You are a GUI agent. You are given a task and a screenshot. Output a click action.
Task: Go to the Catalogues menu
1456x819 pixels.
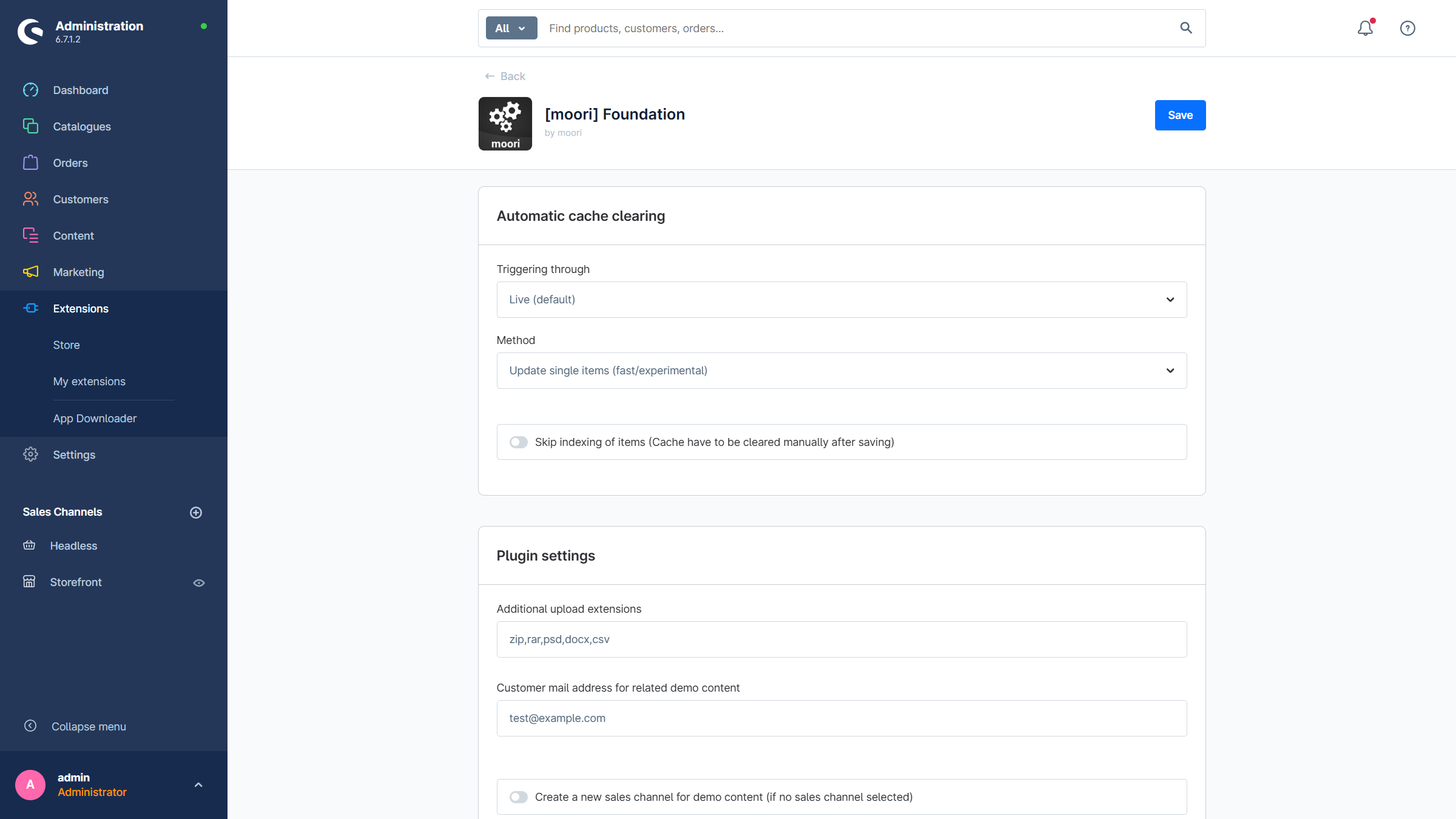(x=82, y=127)
